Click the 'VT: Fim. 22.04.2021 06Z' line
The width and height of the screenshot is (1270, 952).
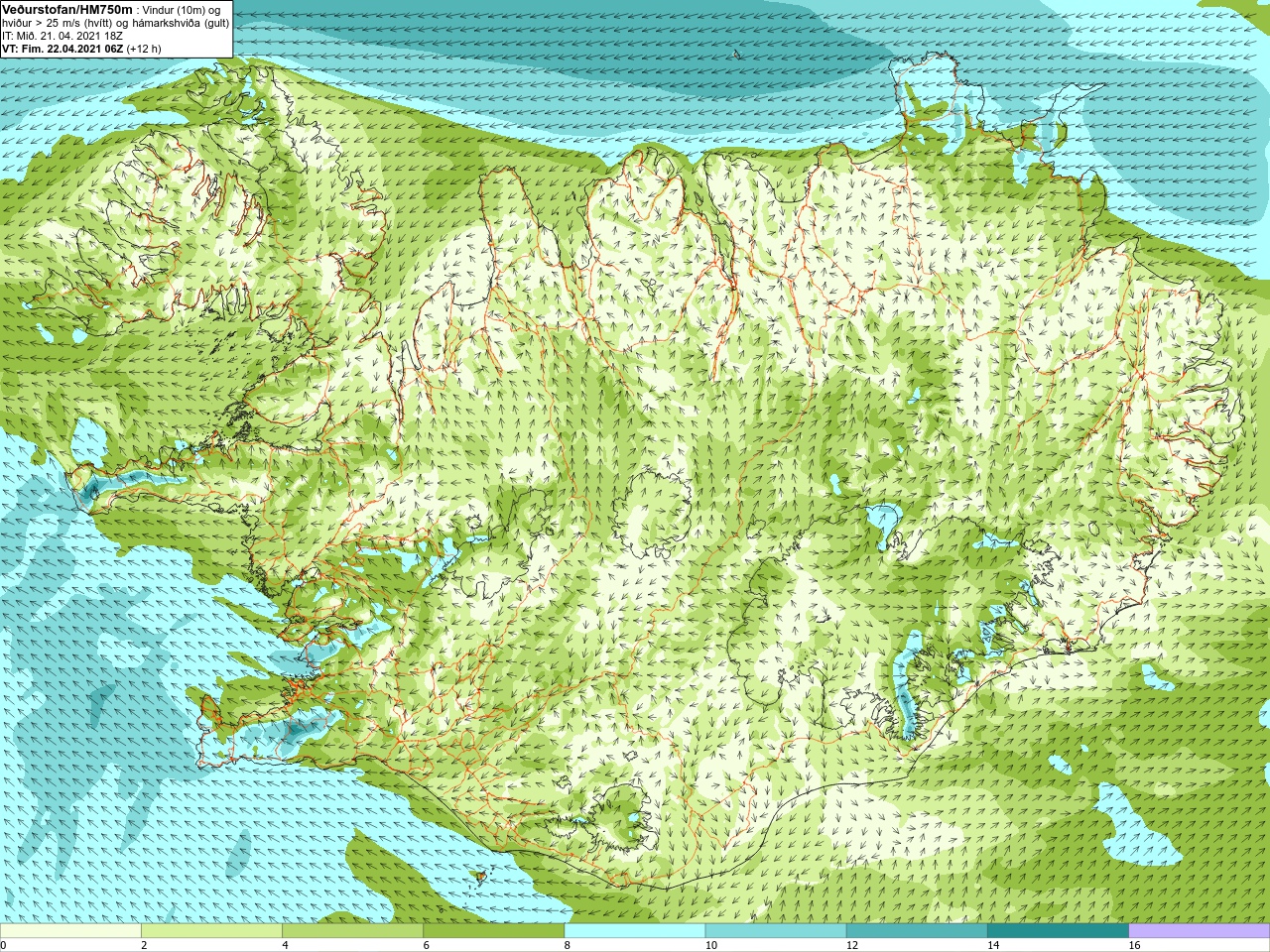(x=81, y=49)
